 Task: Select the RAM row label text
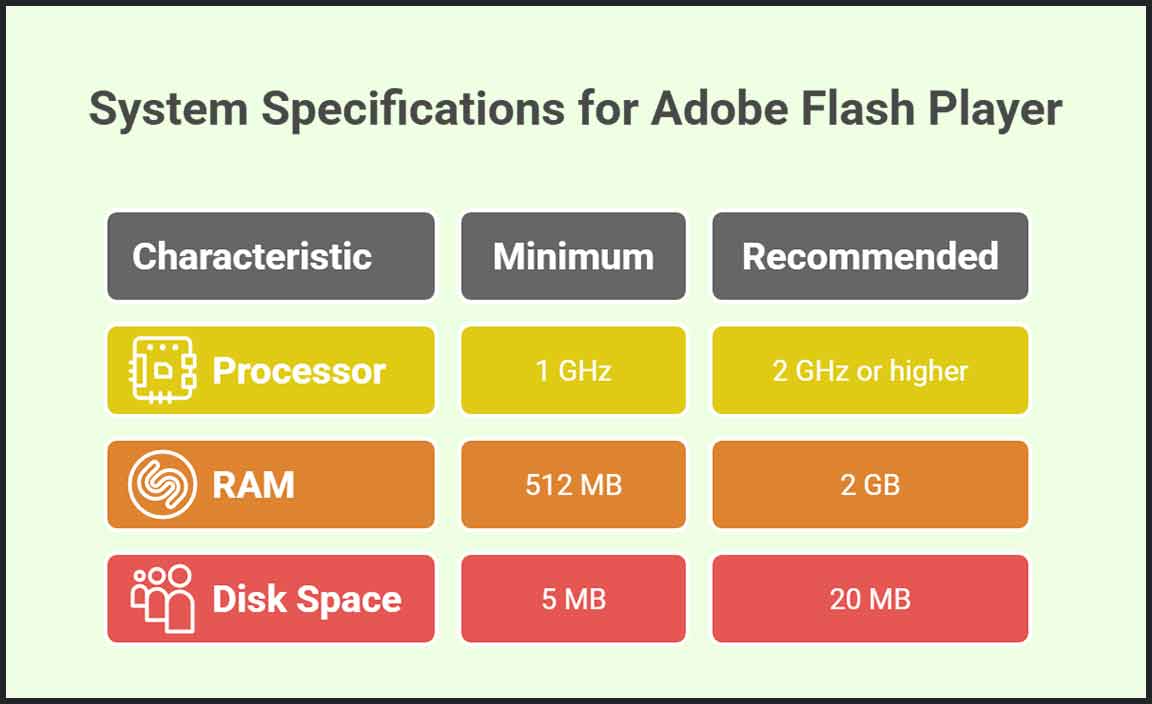point(253,485)
